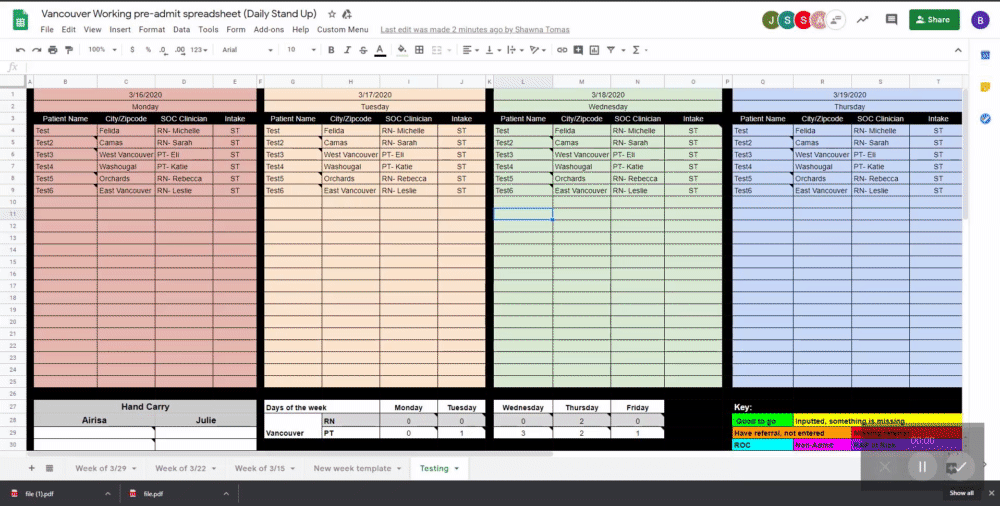The width and height of the screenshot is (1000, 506).
Task: Open the account avatar B
Action: [x=980, y=20]
